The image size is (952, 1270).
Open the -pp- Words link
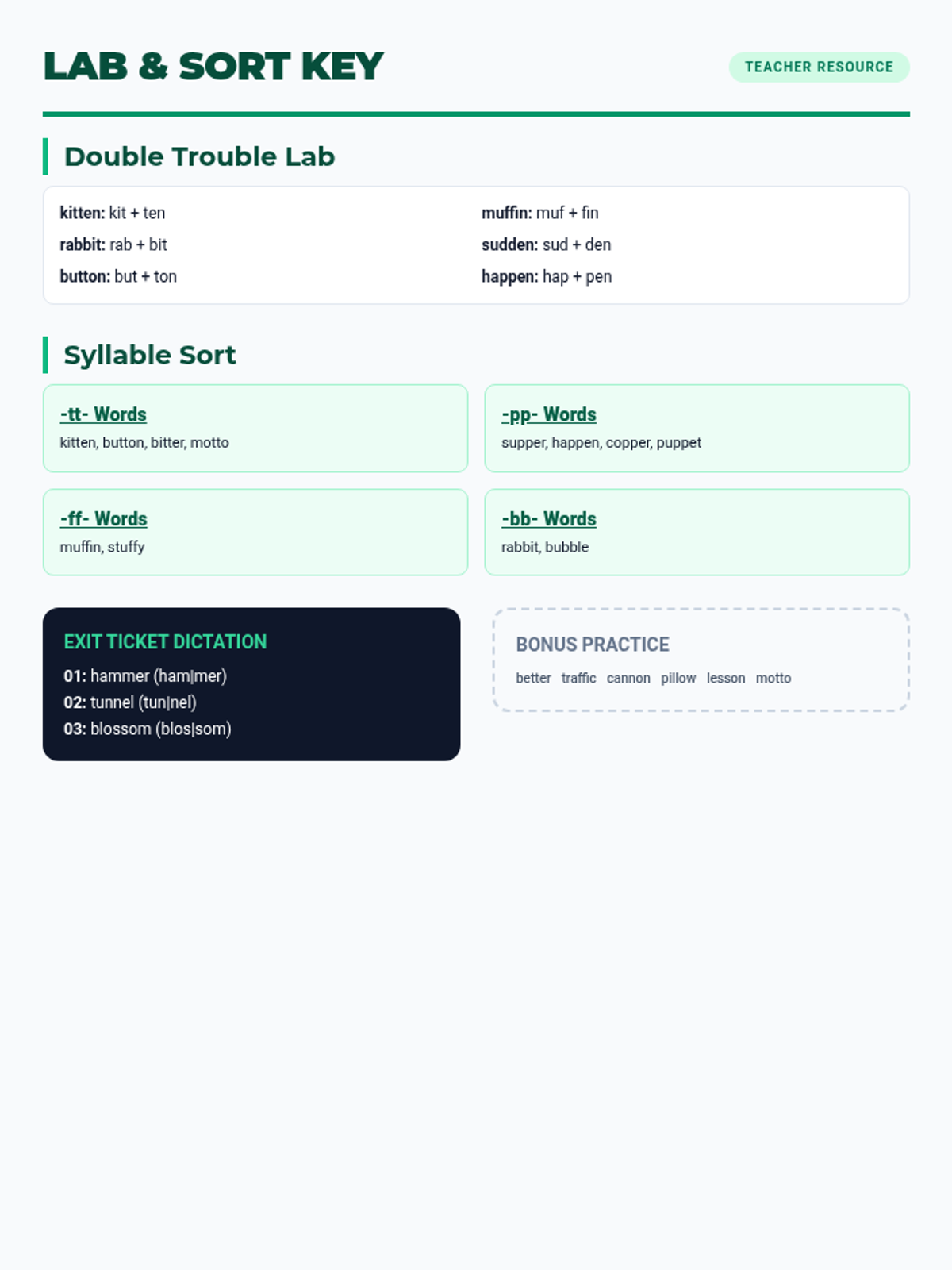[x=549, y=414]
